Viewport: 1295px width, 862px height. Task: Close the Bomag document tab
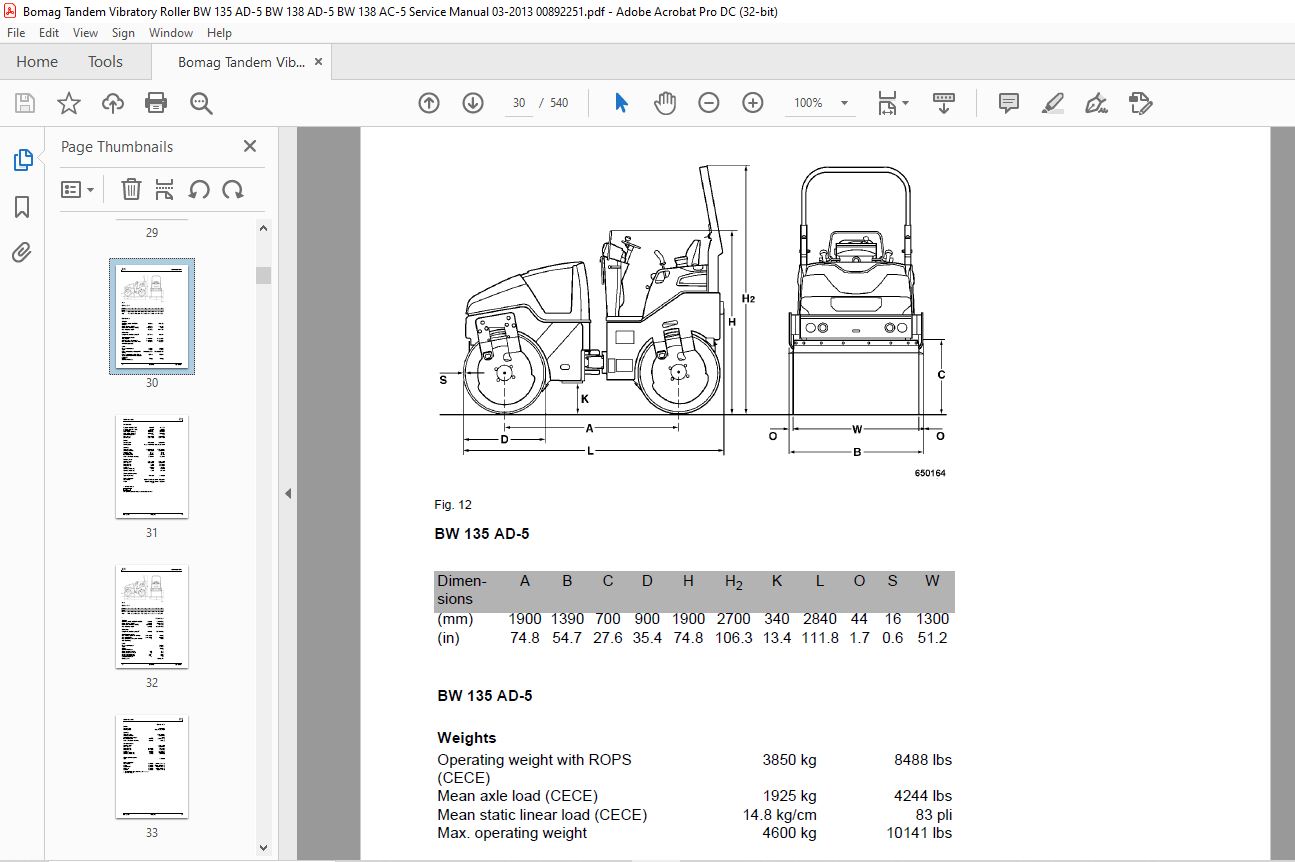[318, 62]
